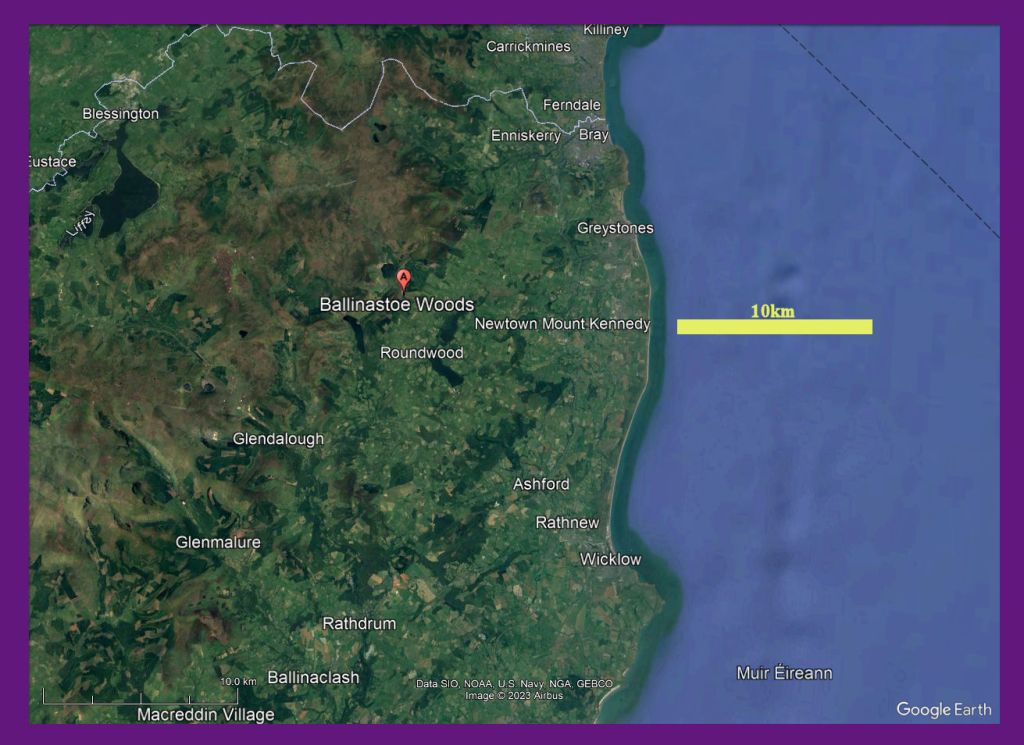Click the red A map marker

point(403,279)
